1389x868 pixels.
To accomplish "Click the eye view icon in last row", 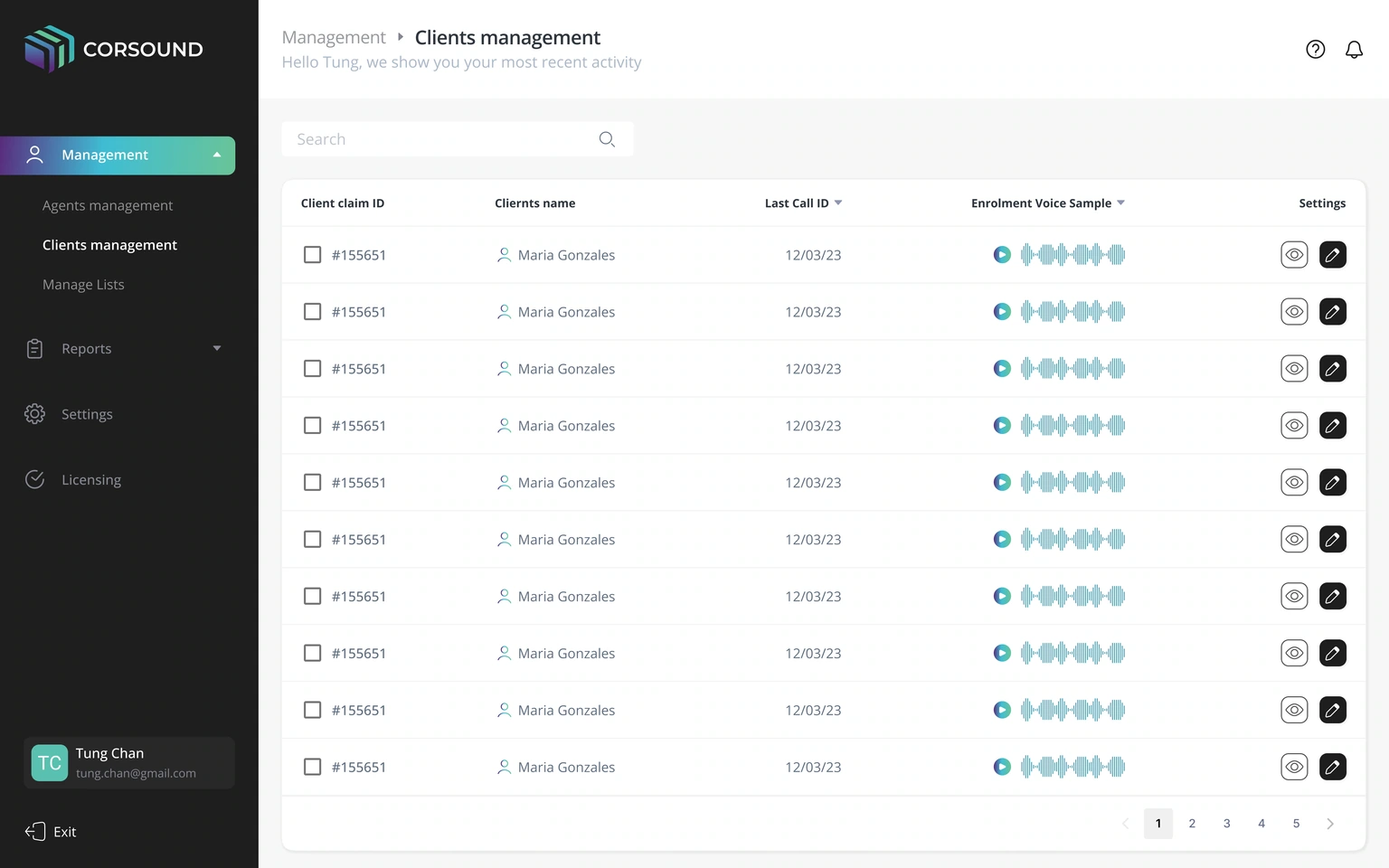I will pos(1294,767).
